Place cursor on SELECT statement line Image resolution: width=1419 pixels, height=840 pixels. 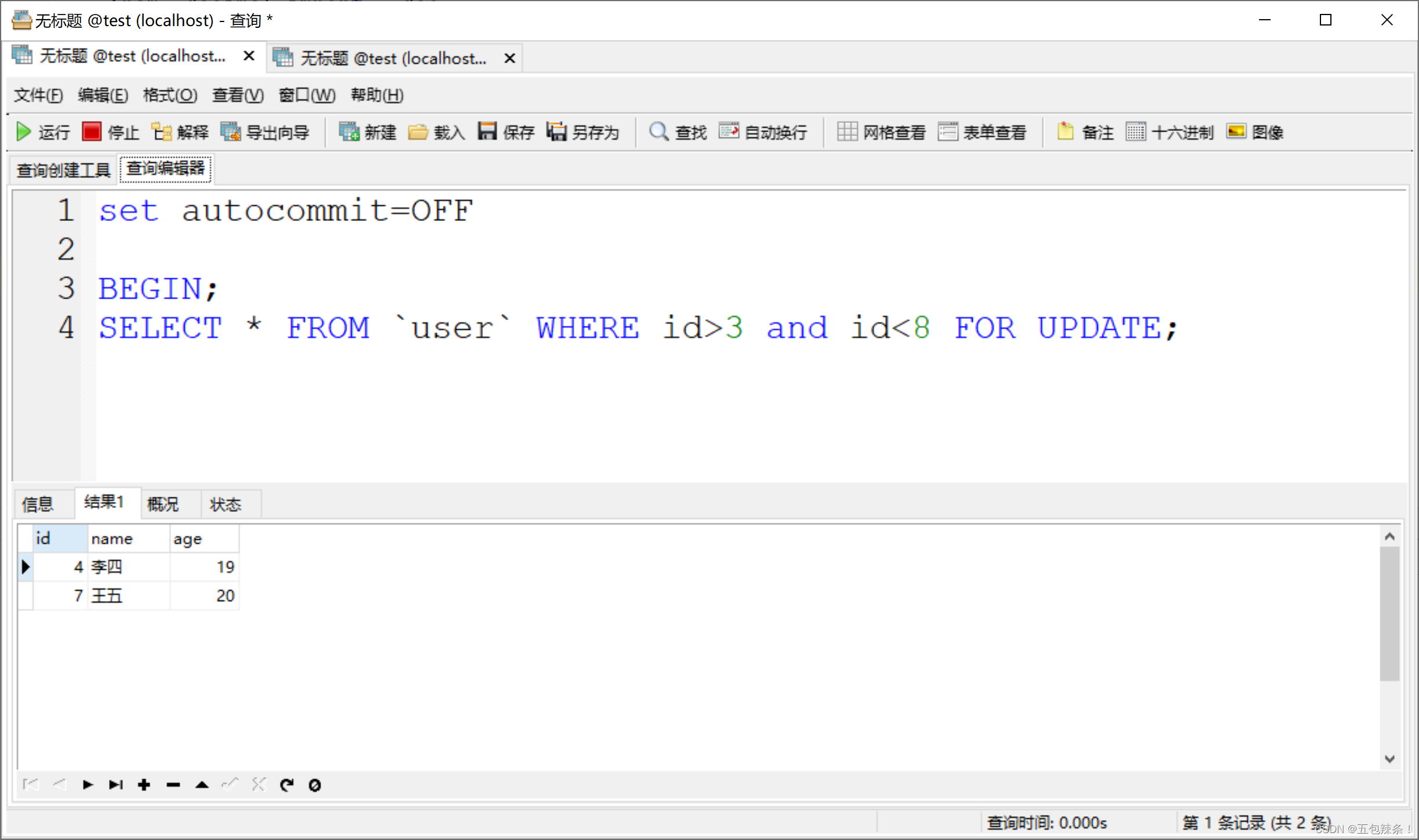point(638,328)
